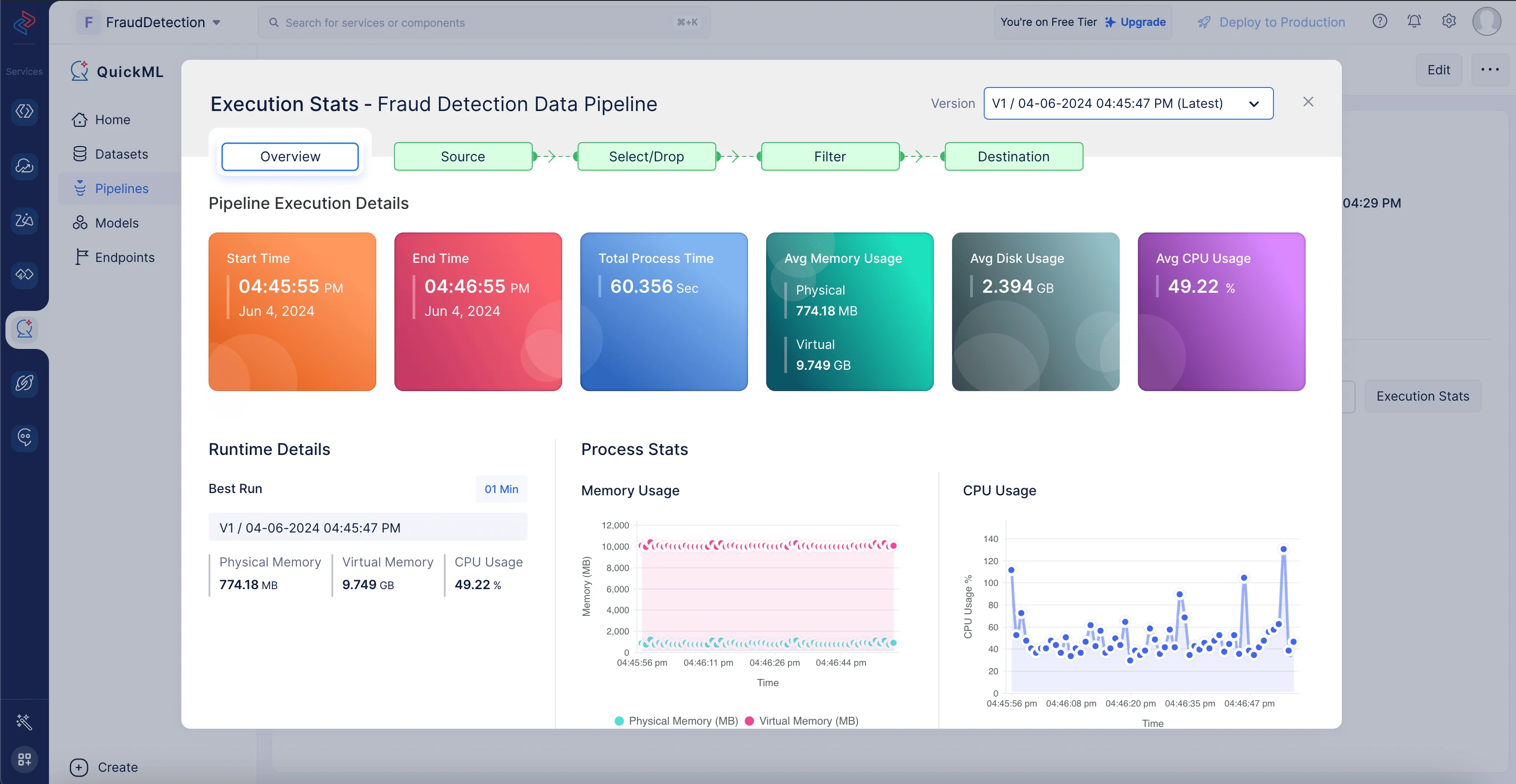Click the Avg CPU Usage purple card

tap(1221, 312)
